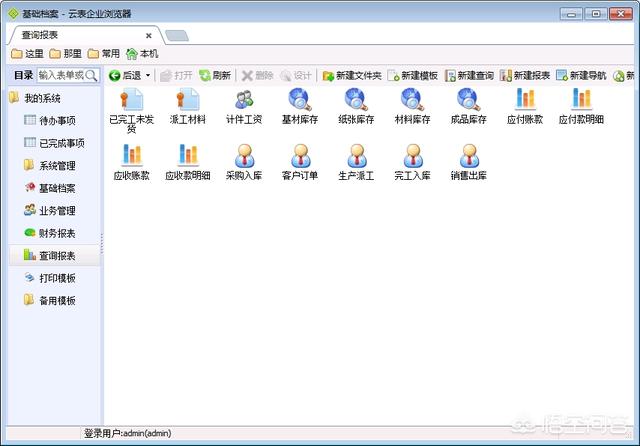This screenshot has height=446, width=640.
Task: Minimize the 云表企业浏览器 window
Action: pos(571,14)
